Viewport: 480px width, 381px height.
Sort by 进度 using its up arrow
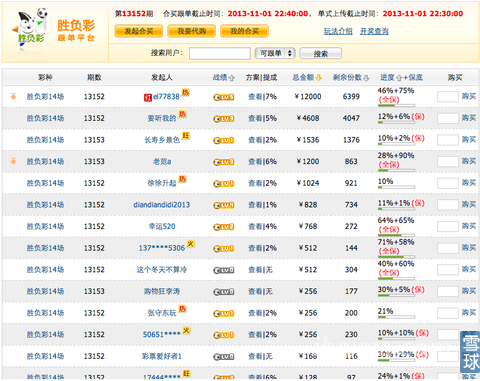click(x=399, y=78)
